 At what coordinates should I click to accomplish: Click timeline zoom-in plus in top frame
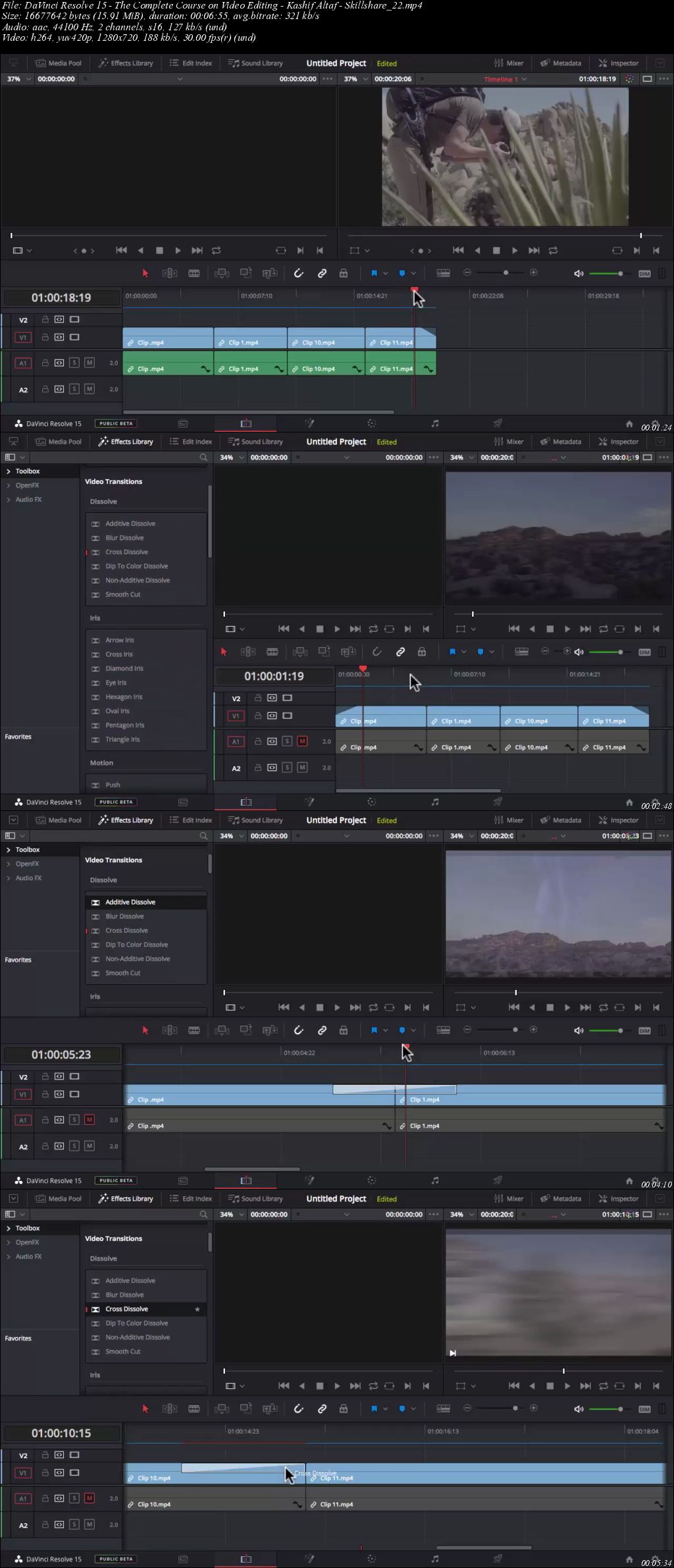tap(534, 273)
